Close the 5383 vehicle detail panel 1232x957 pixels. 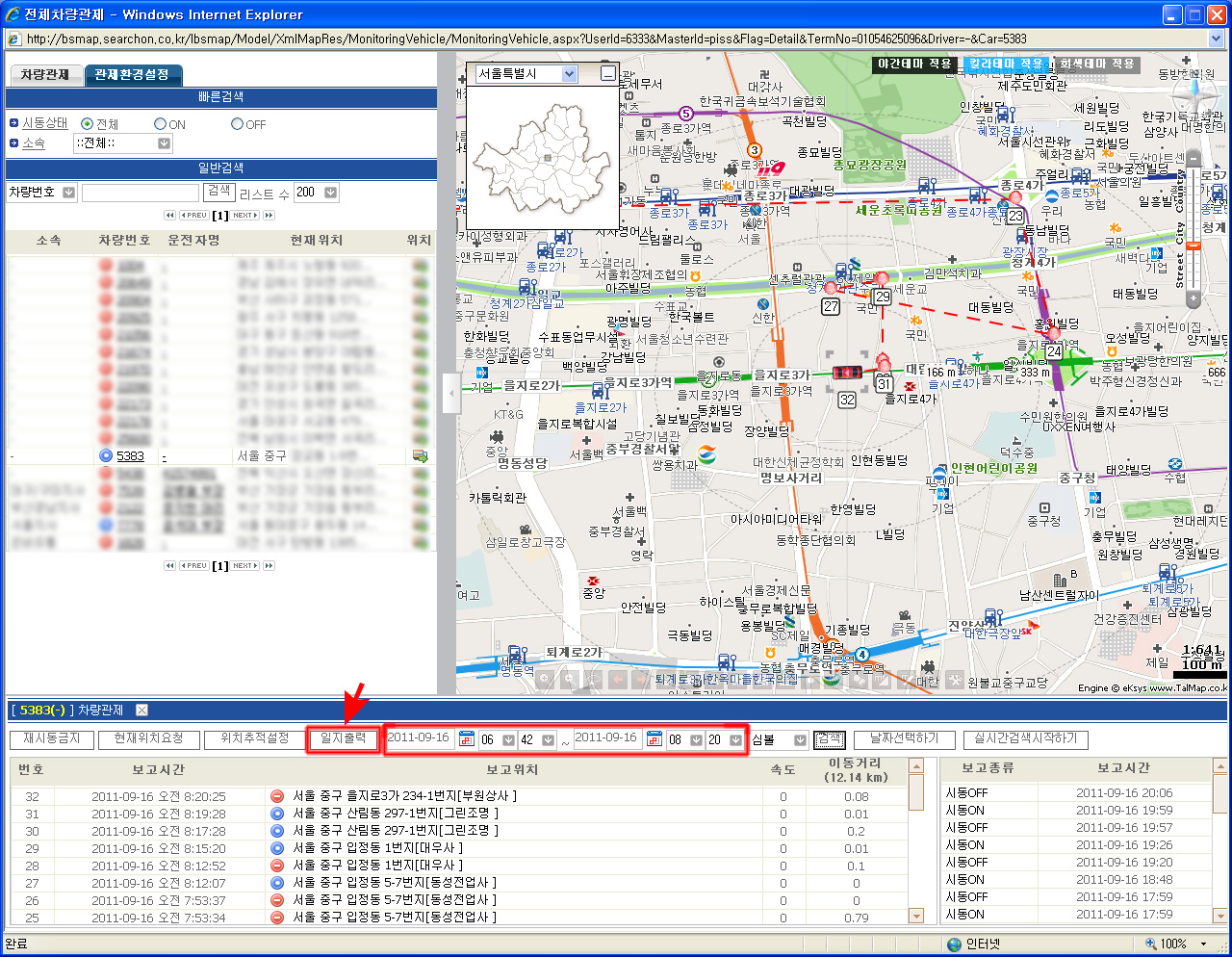[141, 711]
